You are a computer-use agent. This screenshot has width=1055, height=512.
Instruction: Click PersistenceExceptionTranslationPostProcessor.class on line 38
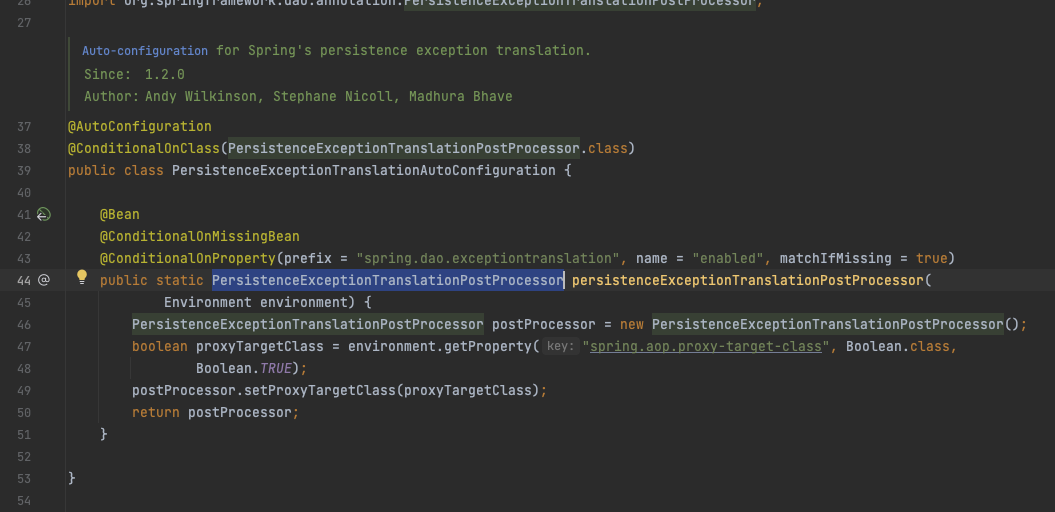[427, 148]
